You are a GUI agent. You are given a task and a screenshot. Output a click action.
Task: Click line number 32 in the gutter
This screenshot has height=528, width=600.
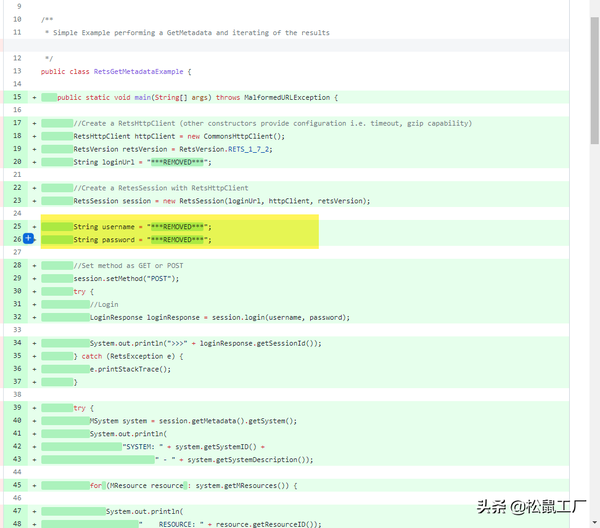[x=17, y=317]
